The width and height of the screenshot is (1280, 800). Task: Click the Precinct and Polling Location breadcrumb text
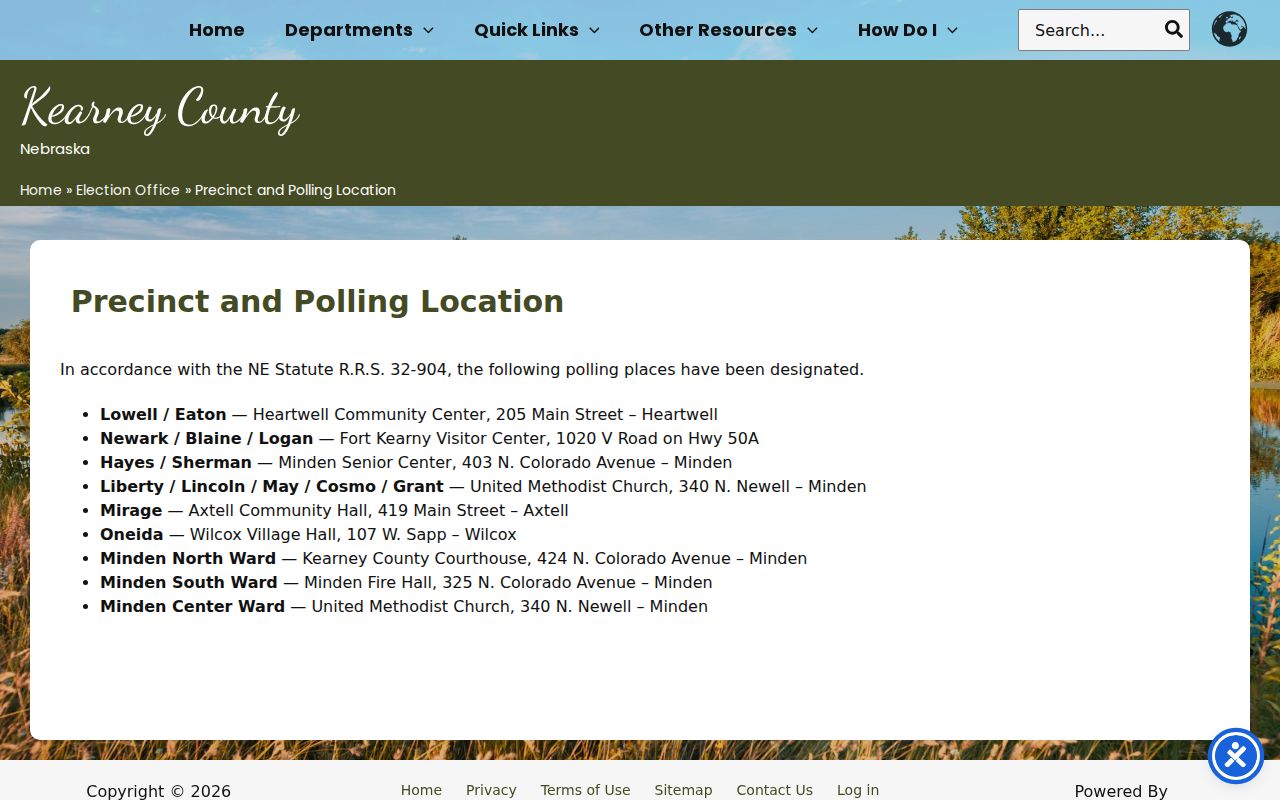pos(295,190)
